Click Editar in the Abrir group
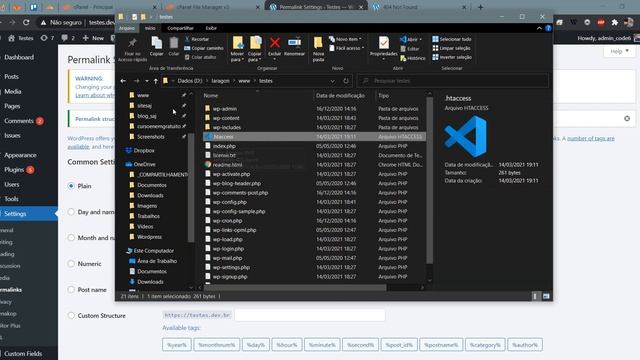 (x=410, y=49)
